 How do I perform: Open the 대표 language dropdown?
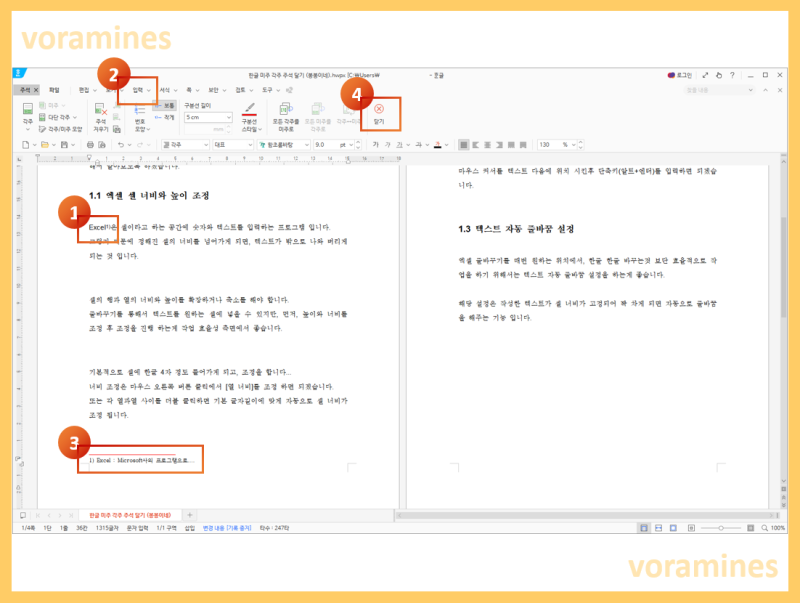(x=233, y=145)
